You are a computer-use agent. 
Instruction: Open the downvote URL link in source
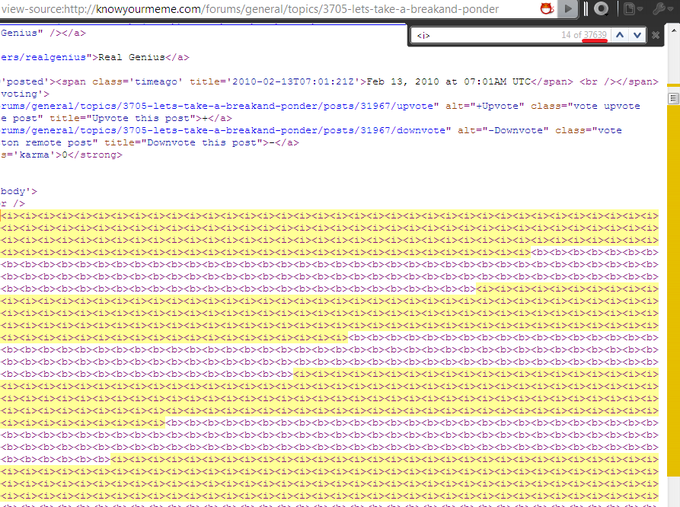click(x=226, y=130)
